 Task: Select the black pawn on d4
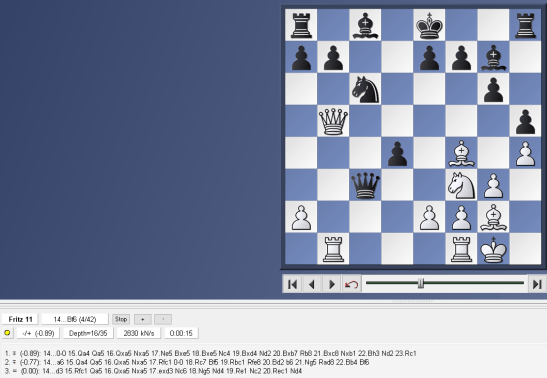click(397, 153)
